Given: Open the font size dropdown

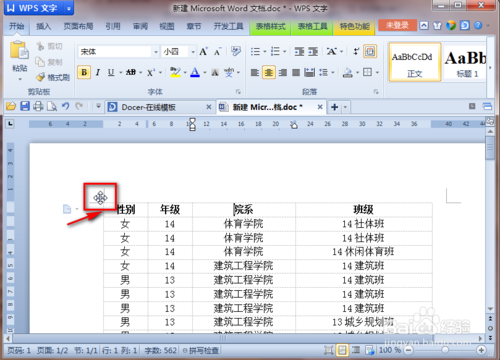Looking at the screenshot, I should 193,52.
